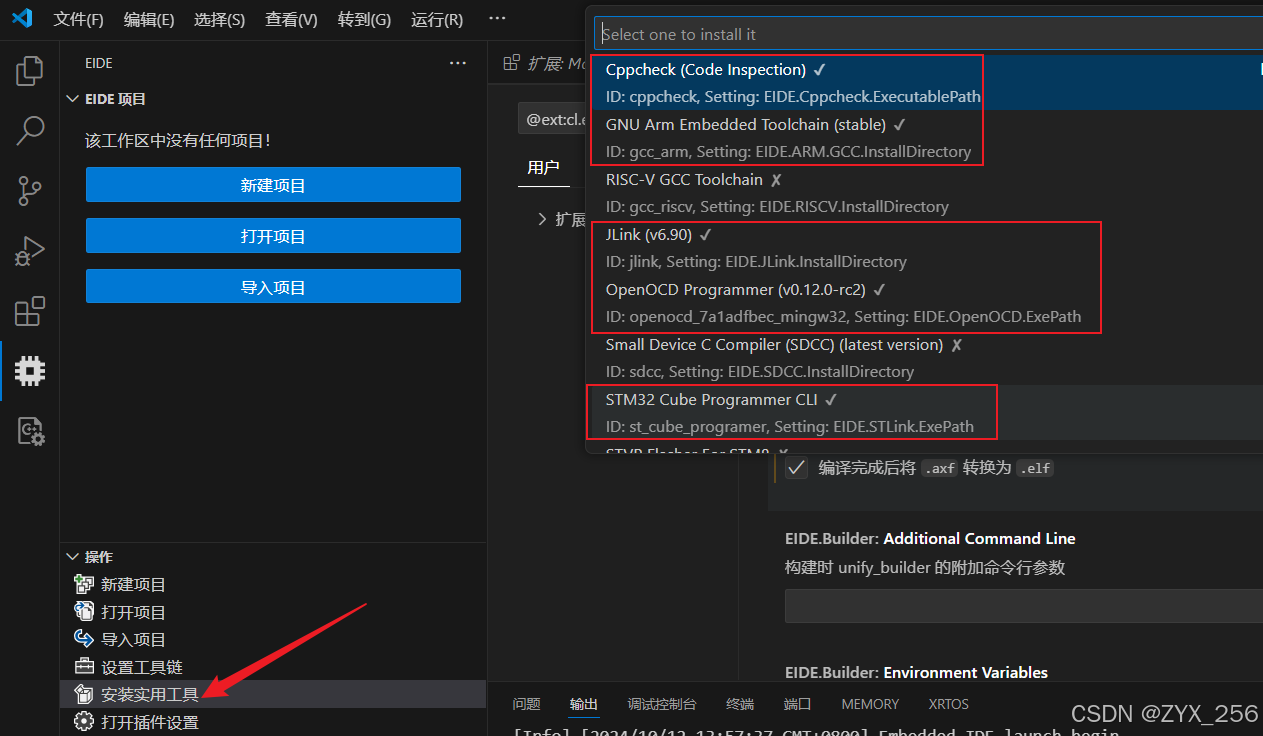
Task: Toggle 编译完成后将 .axf 转换为 .elf checkbox
Action: click(796, 468)
